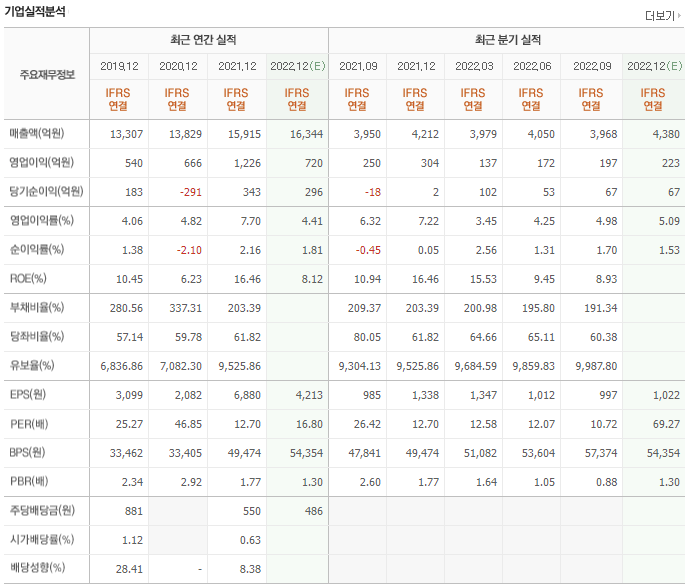Click the 2021.09 quarterly column header
This screenshot has width=691, height=587.
tap(358, 67)
